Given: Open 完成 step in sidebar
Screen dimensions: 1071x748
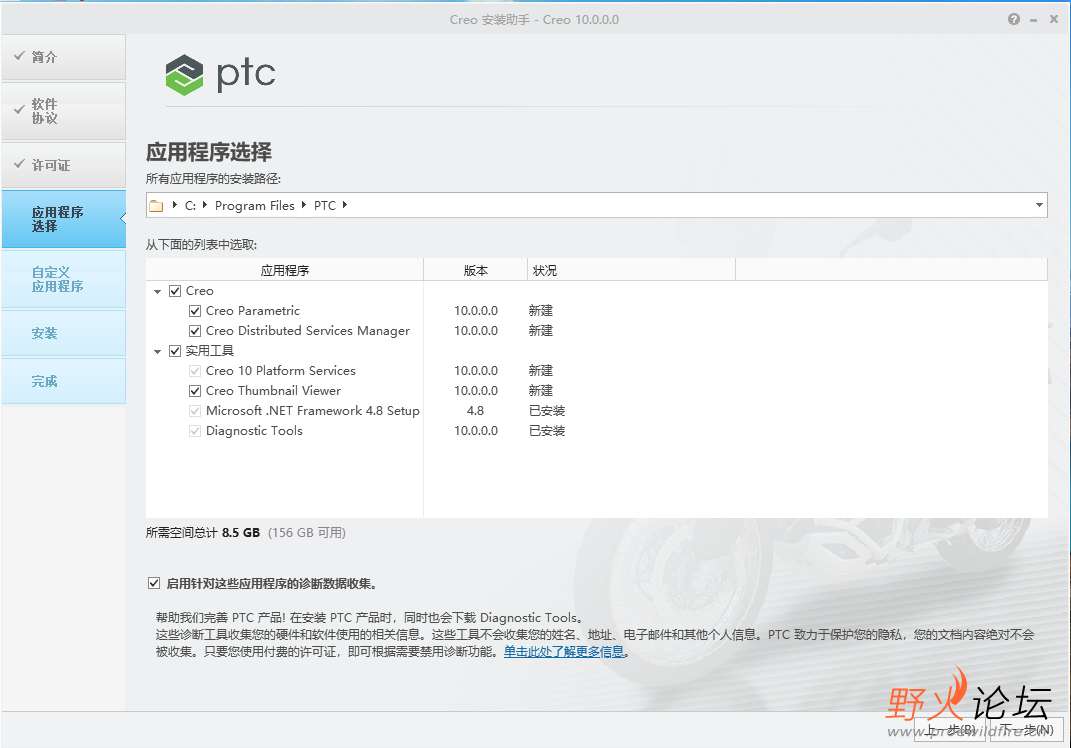Looking at the screenshot, I should tap(64, 381).
